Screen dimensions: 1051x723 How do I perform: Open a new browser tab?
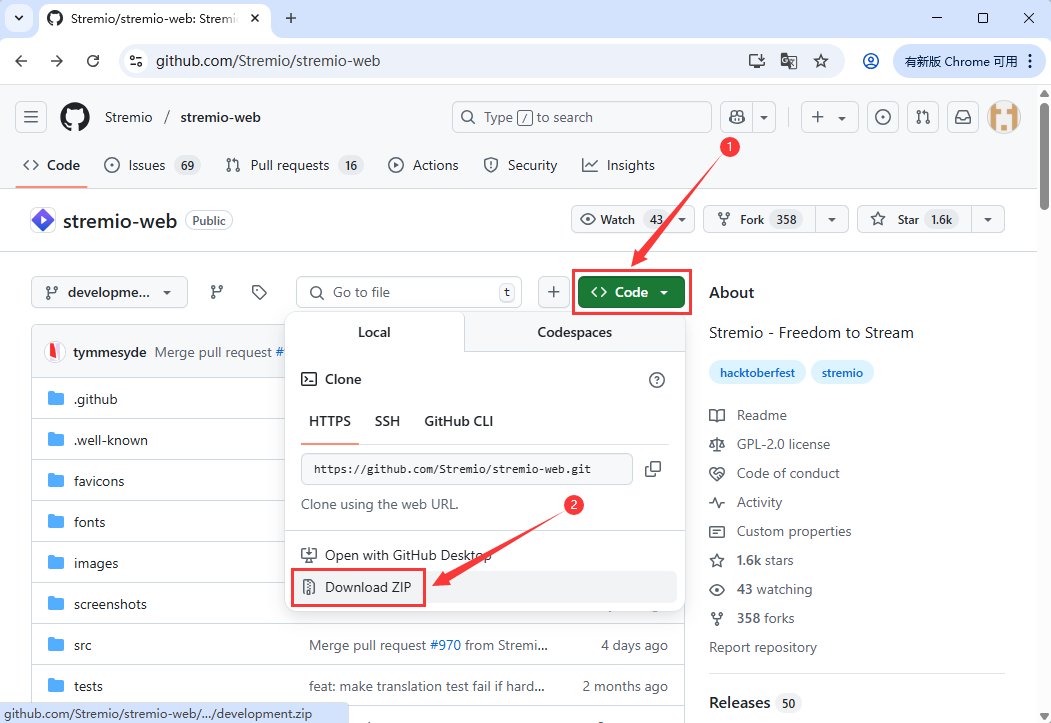[291, 18]
